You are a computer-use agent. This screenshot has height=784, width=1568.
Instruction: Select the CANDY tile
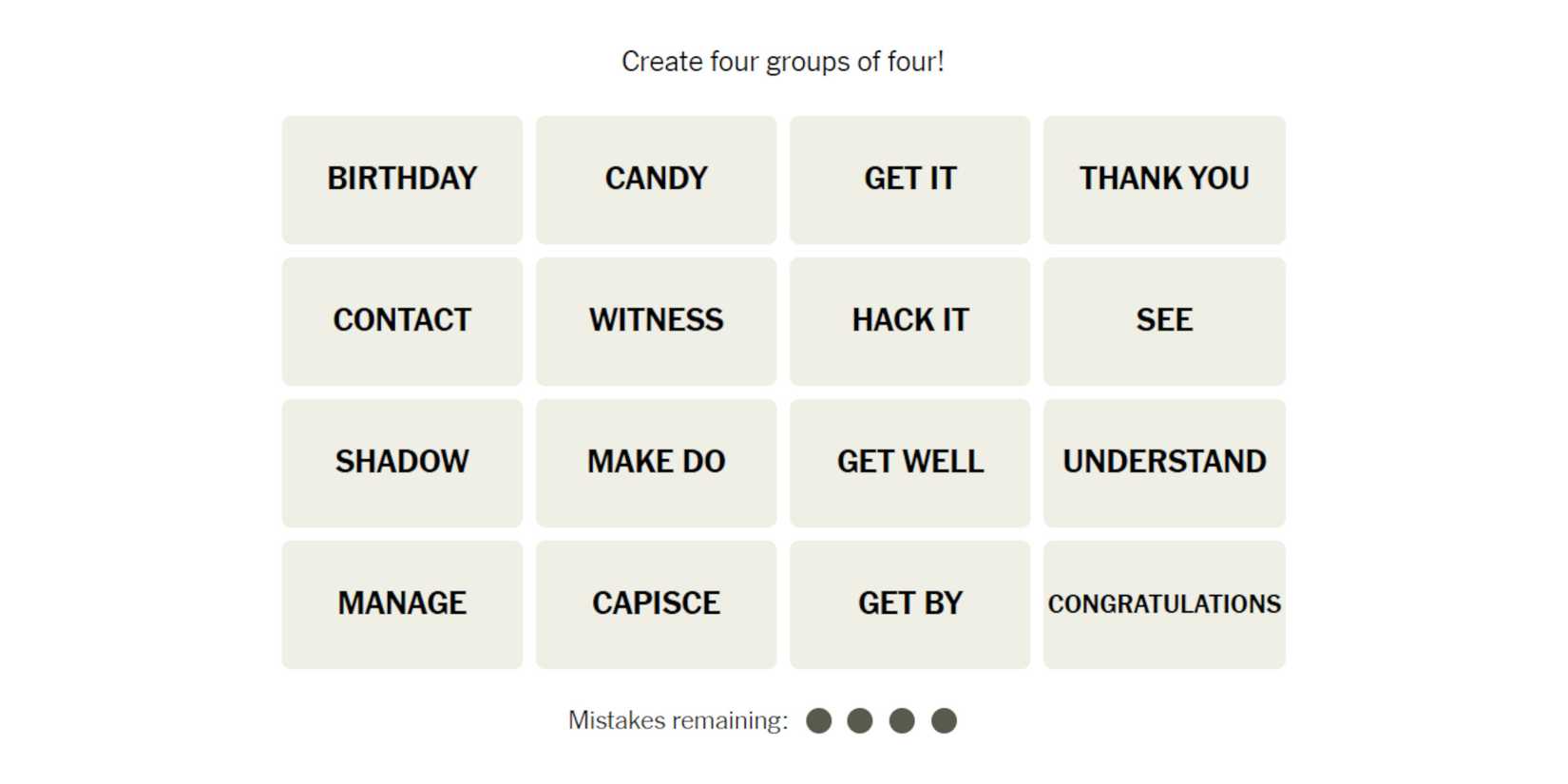pyautogui.click(x=656, y=180)
